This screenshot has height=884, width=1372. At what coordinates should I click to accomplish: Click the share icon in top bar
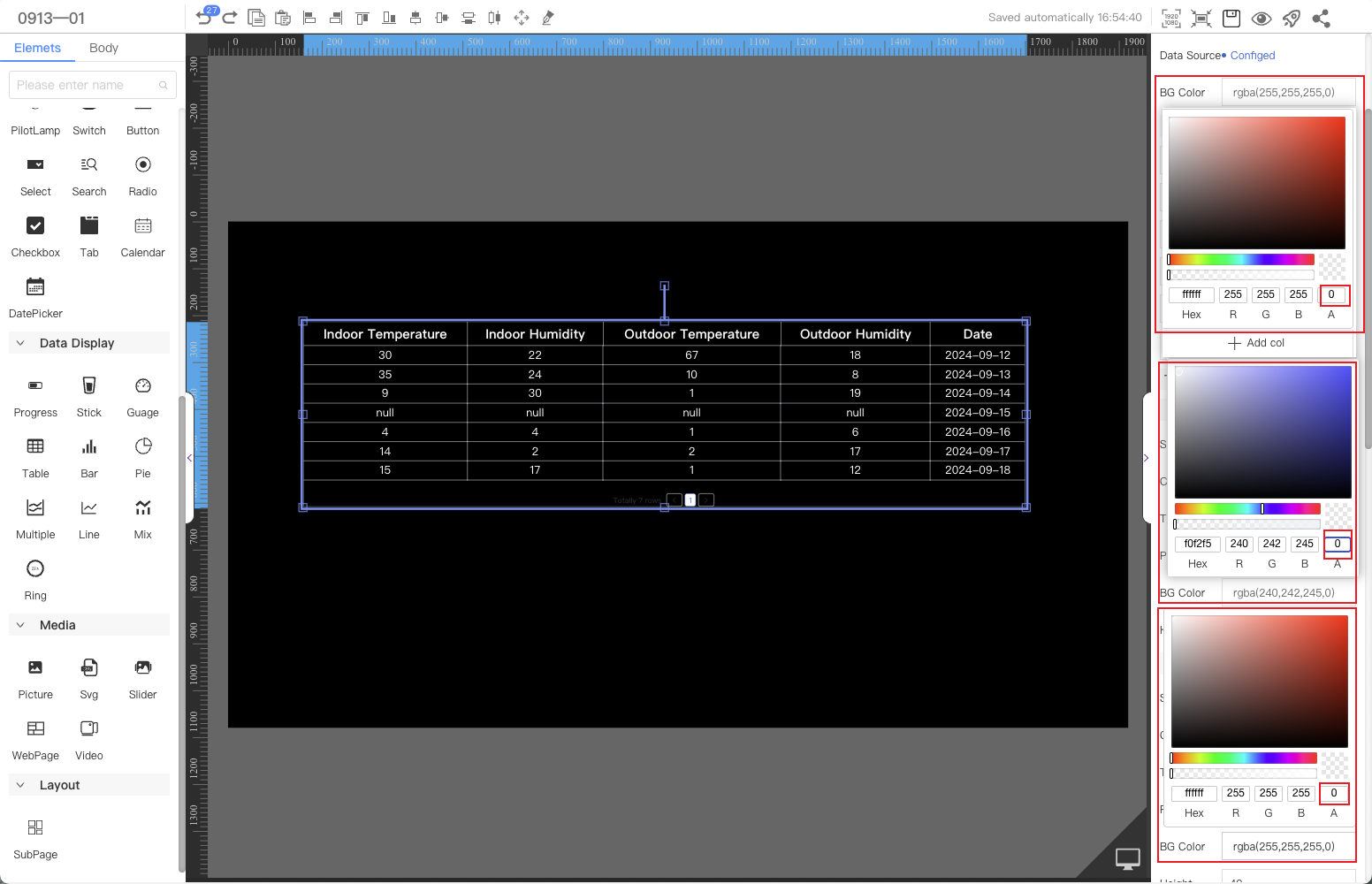pos(1322,18)
